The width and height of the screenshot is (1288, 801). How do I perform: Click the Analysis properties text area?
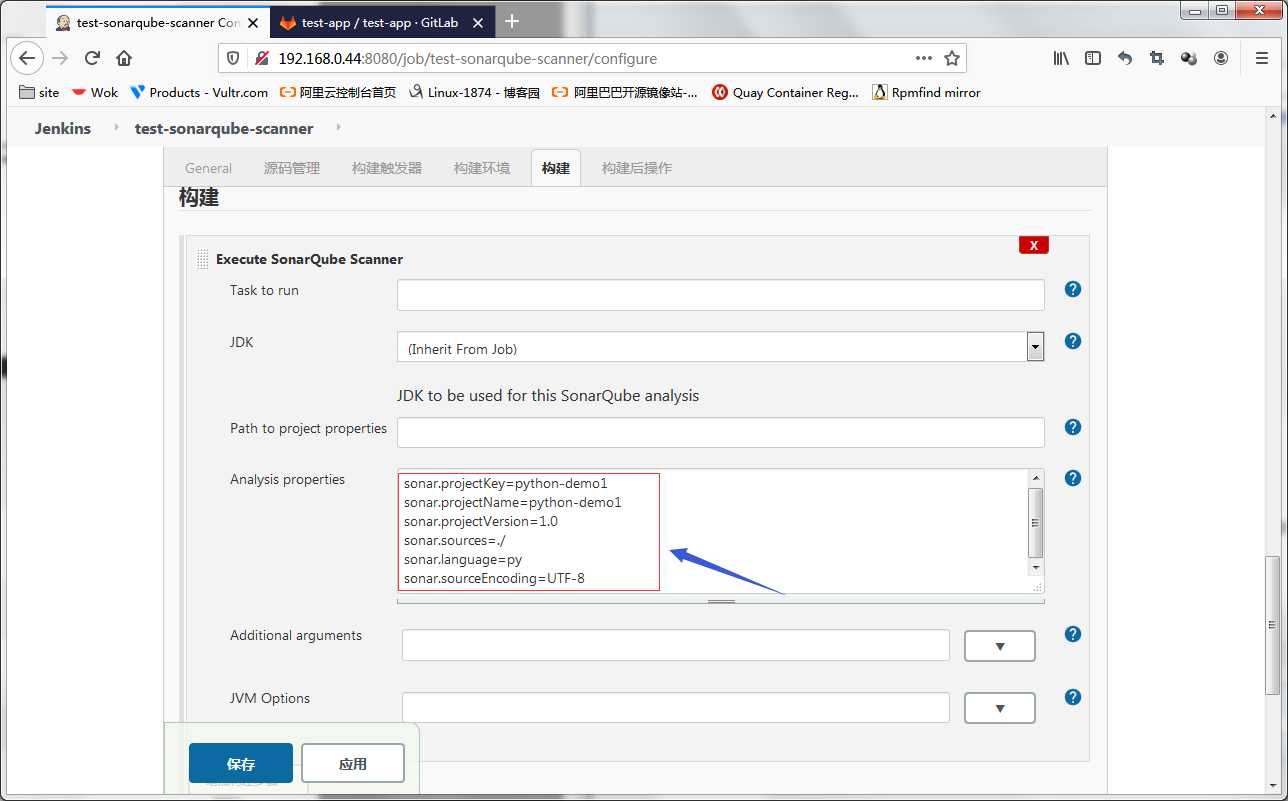(713, 532)
